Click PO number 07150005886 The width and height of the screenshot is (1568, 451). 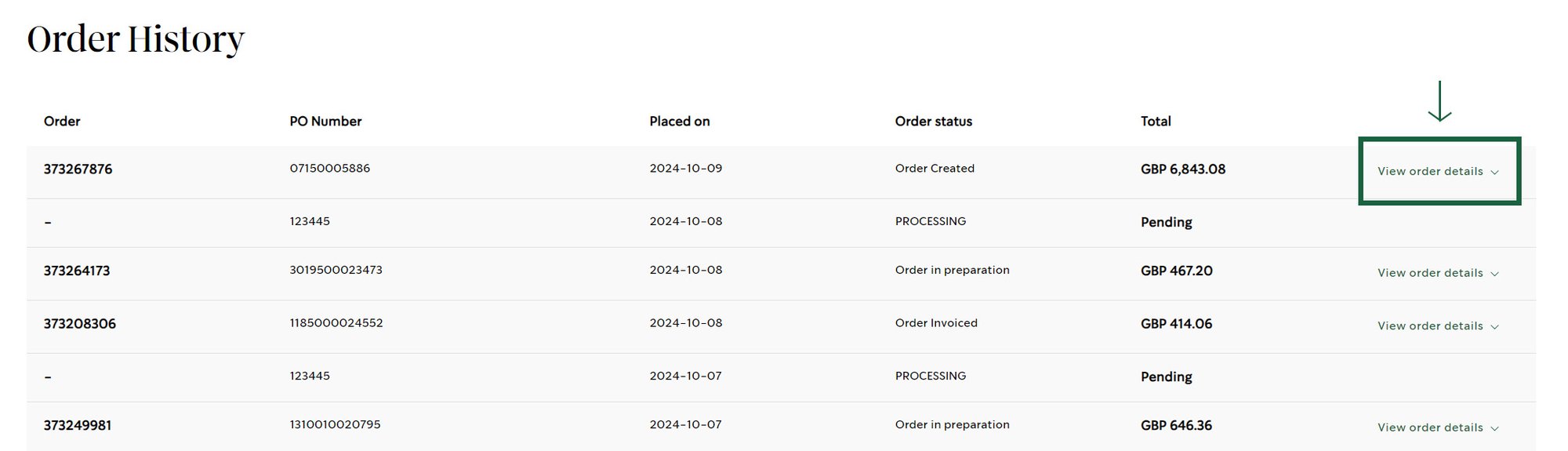pos(329,168)
